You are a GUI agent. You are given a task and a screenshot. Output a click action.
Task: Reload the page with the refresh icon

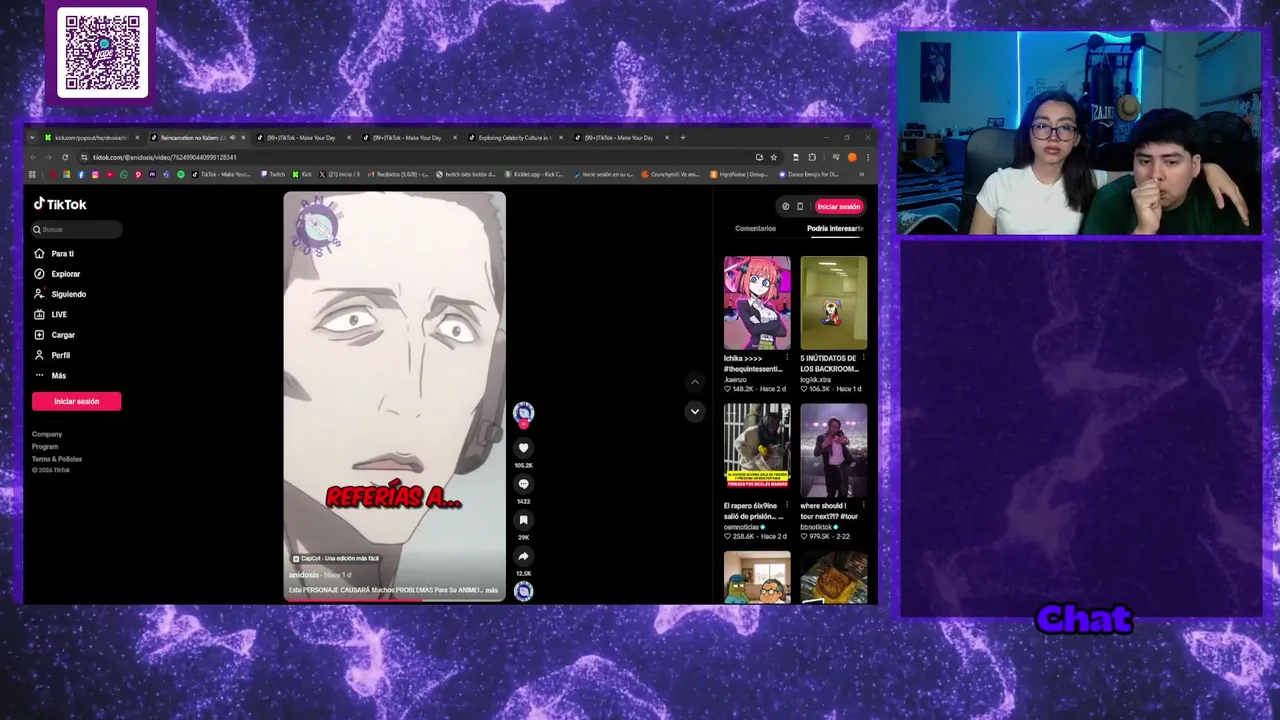point(65,157)
